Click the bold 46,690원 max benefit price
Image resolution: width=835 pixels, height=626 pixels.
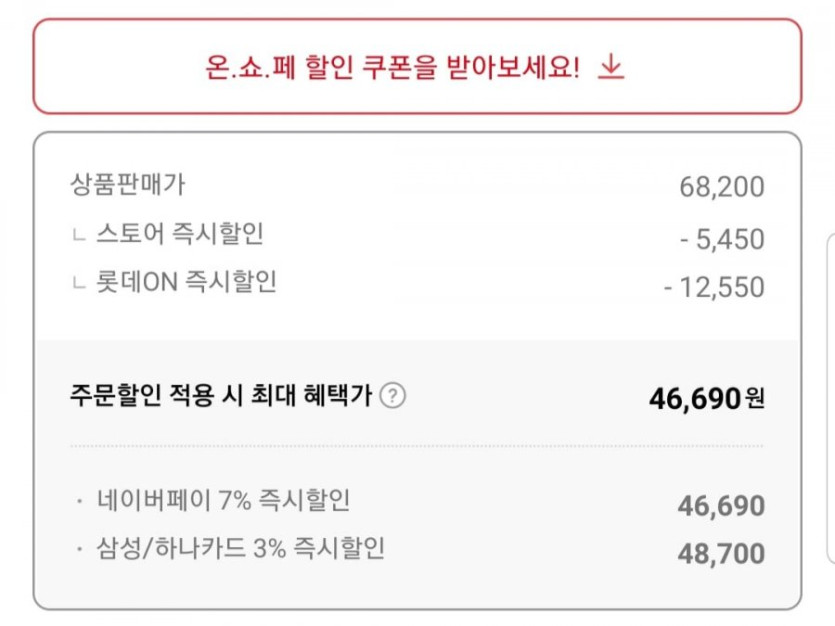click(x=706, y=399)
